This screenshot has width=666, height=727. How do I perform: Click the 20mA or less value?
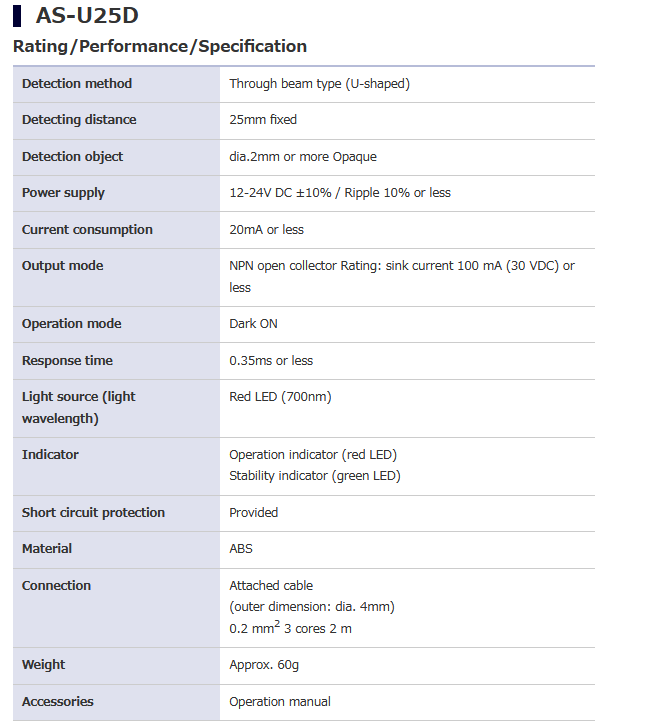[266, 230]
